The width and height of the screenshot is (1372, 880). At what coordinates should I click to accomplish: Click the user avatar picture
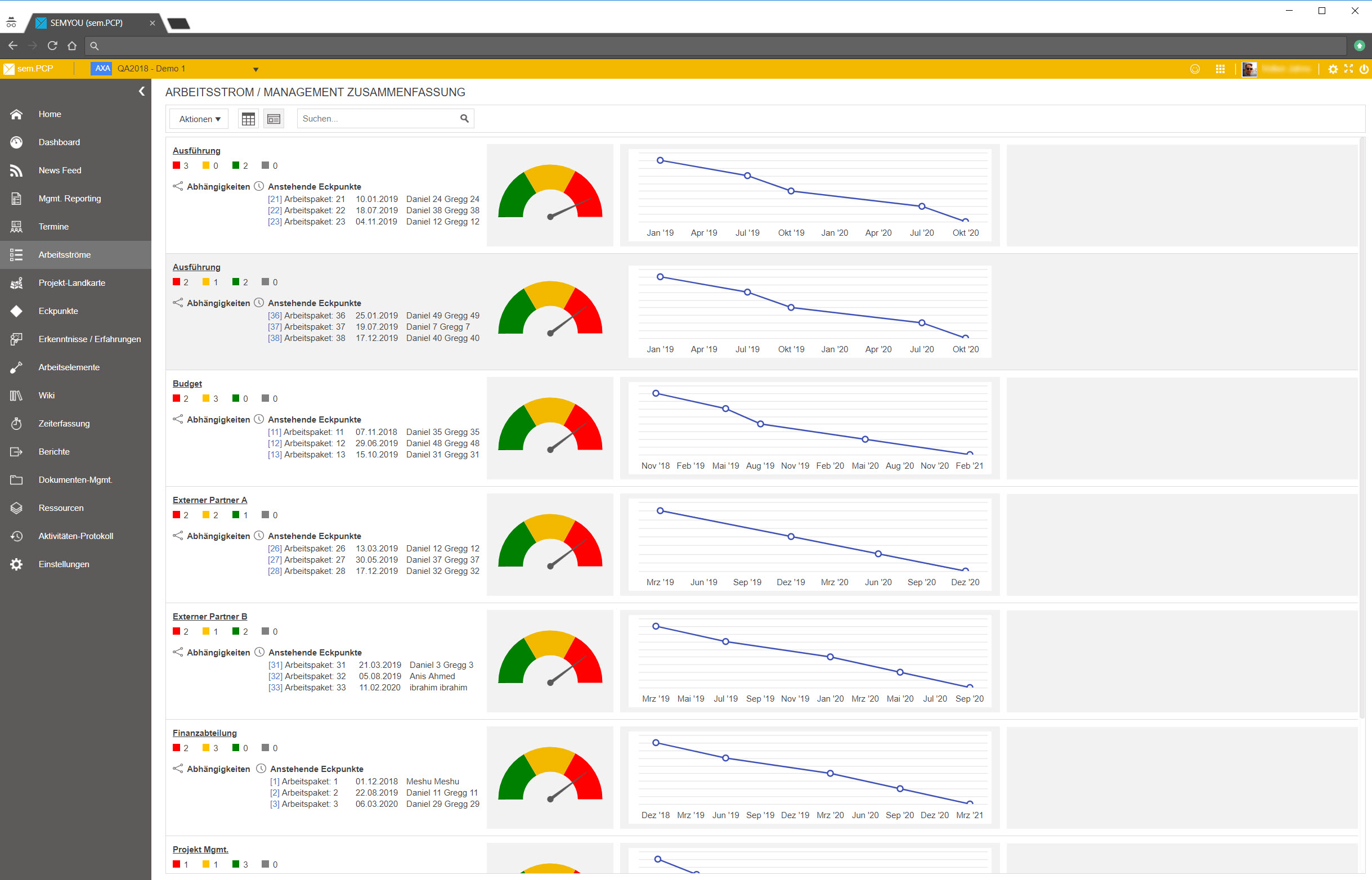pos(1249,69)
